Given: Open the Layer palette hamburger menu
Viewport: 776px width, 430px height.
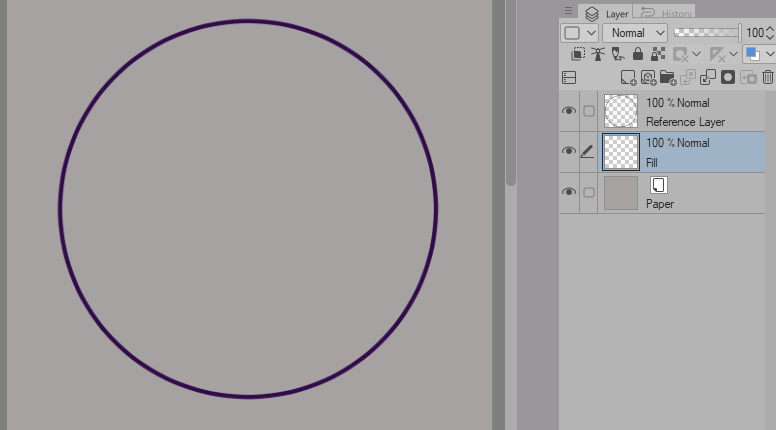Looking at the screenshot, I should 568,10.
